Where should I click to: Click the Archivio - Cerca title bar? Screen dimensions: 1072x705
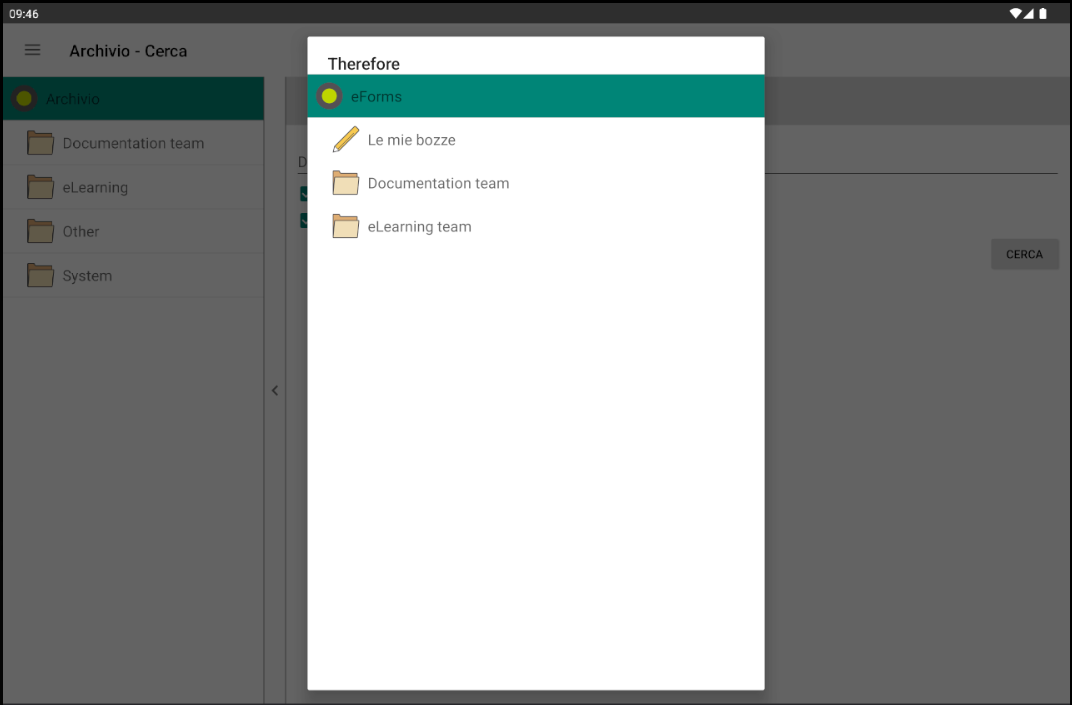pos(128,50)
